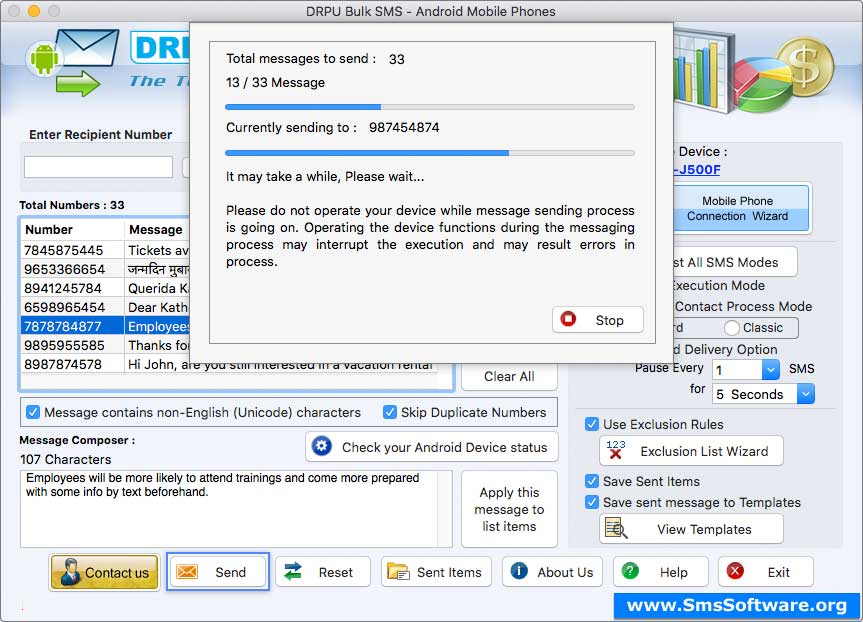The image size is (863, 622).
Task: Uncheck Save sent message to Templates
Action: coord(592,502)
